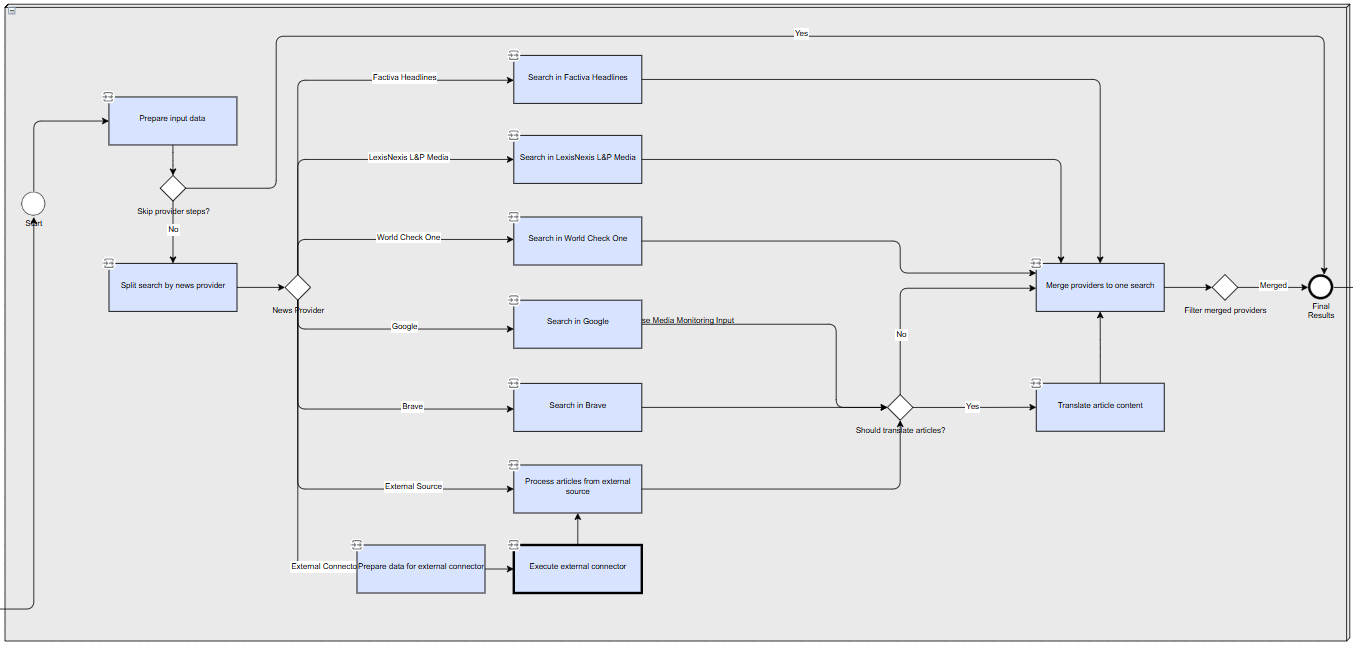The width and height of the screenshot is (1353, 648).
Task: Click the marker icon on Process articles from external source
Action: (513, 464)
